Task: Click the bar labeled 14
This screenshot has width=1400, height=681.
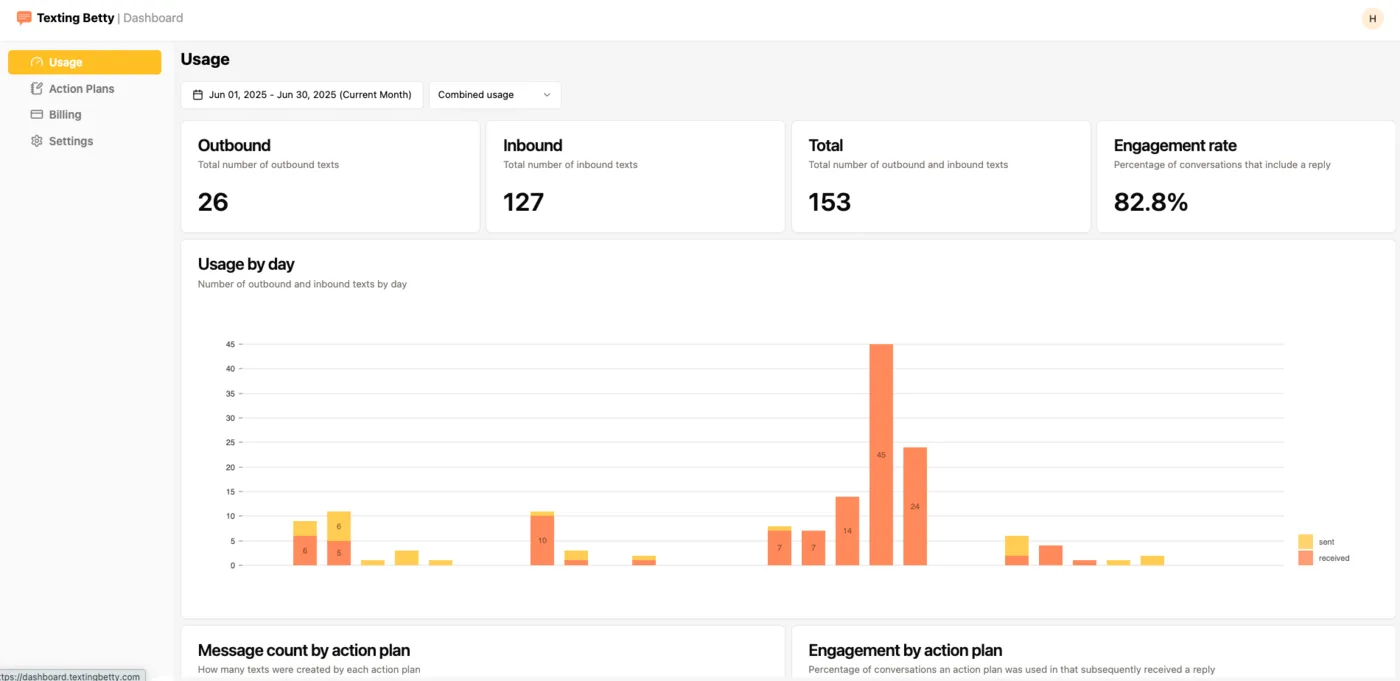Action: click(x=847, y=531)
